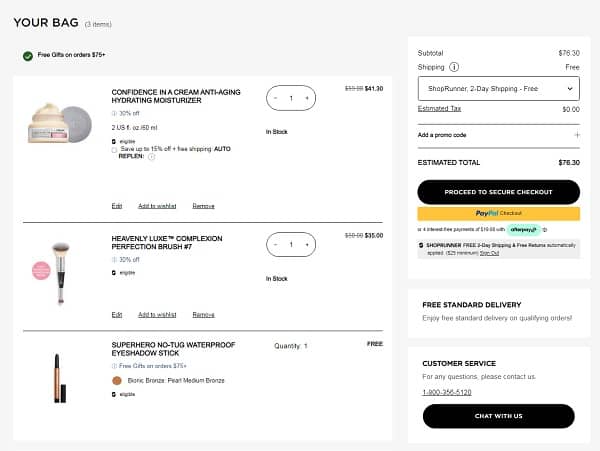This screenshot has width=600, height=451.
Task: Pay with the PayPal Checkout button
Action: (x=497, y=213)
